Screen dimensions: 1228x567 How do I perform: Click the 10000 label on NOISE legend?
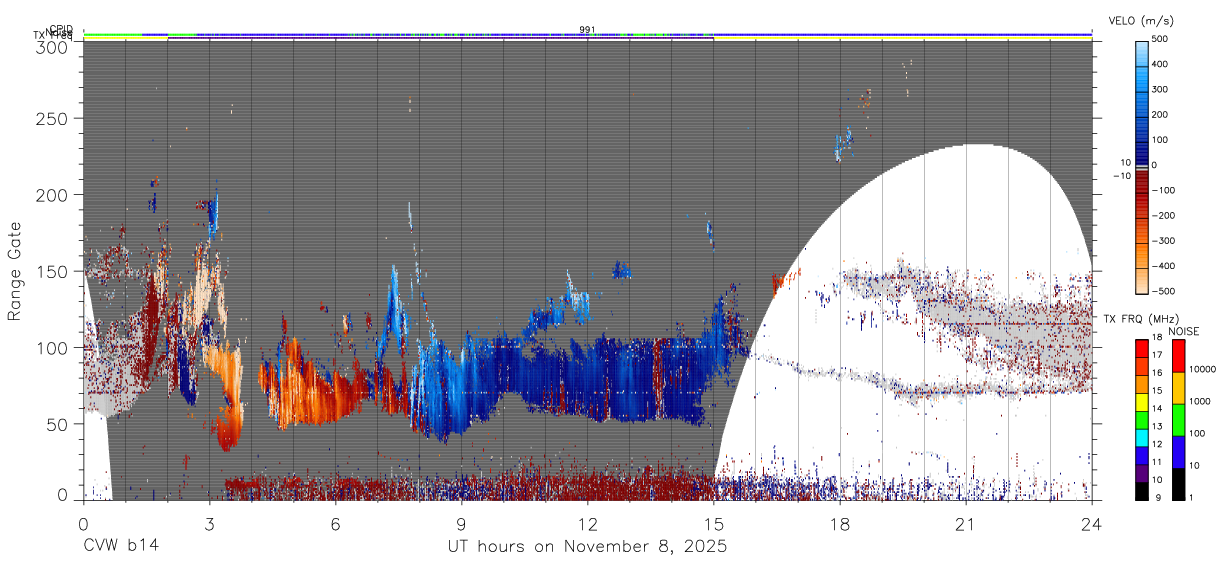[x=1201, y=369]
